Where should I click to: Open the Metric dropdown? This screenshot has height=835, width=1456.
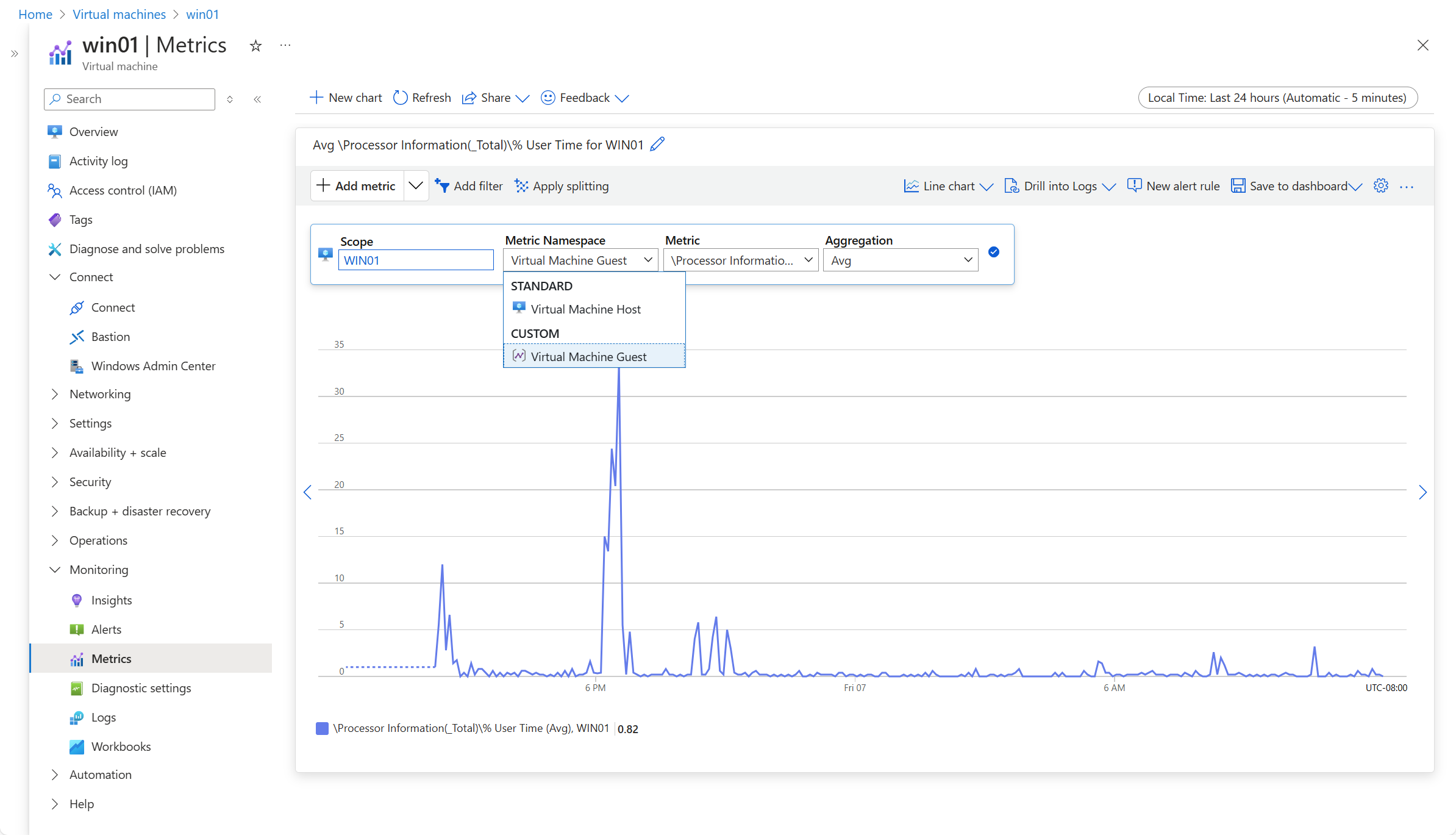click(741, 260)
